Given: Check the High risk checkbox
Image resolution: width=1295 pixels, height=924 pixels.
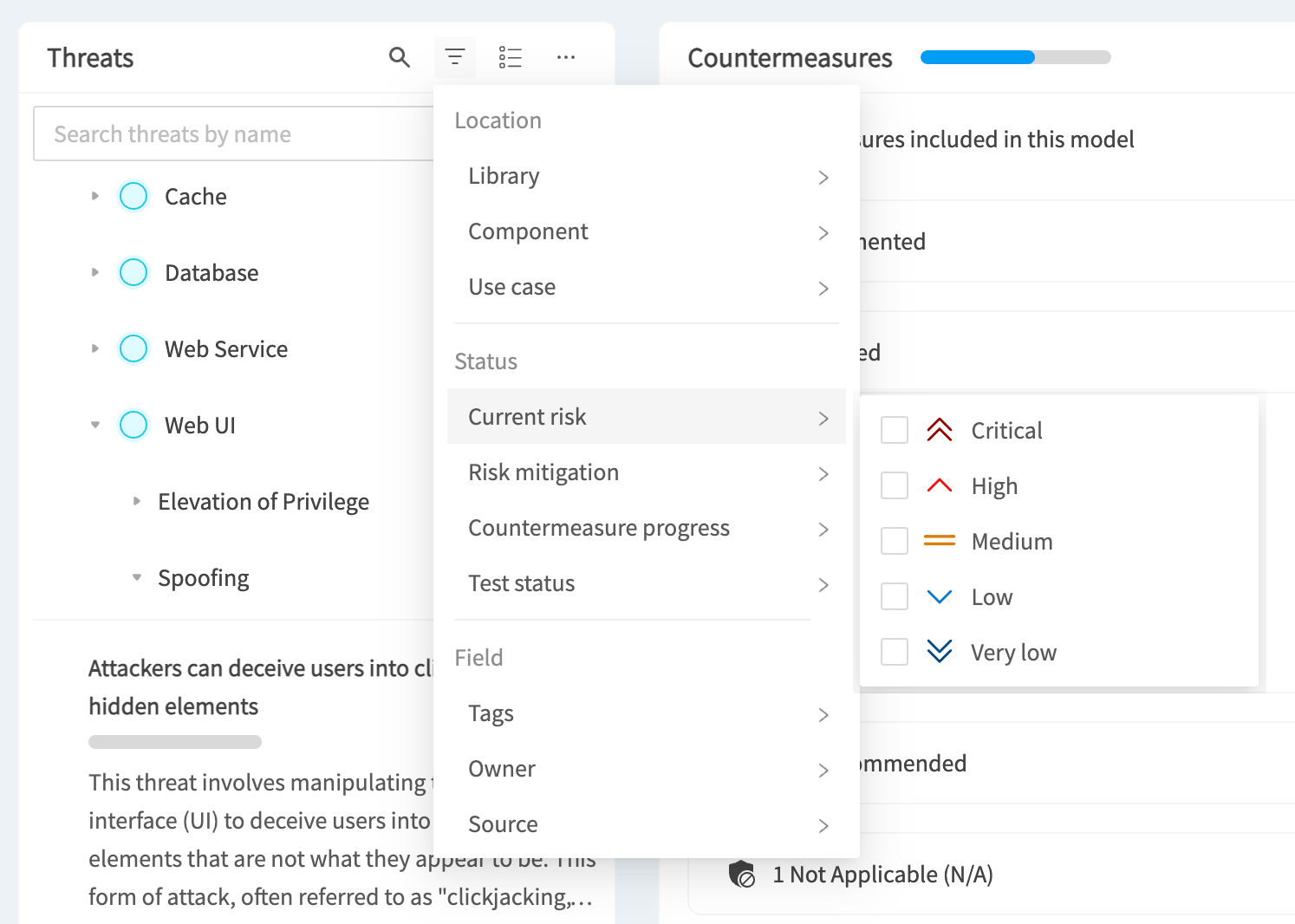Looking at the screenshot, I should (895, 485).
